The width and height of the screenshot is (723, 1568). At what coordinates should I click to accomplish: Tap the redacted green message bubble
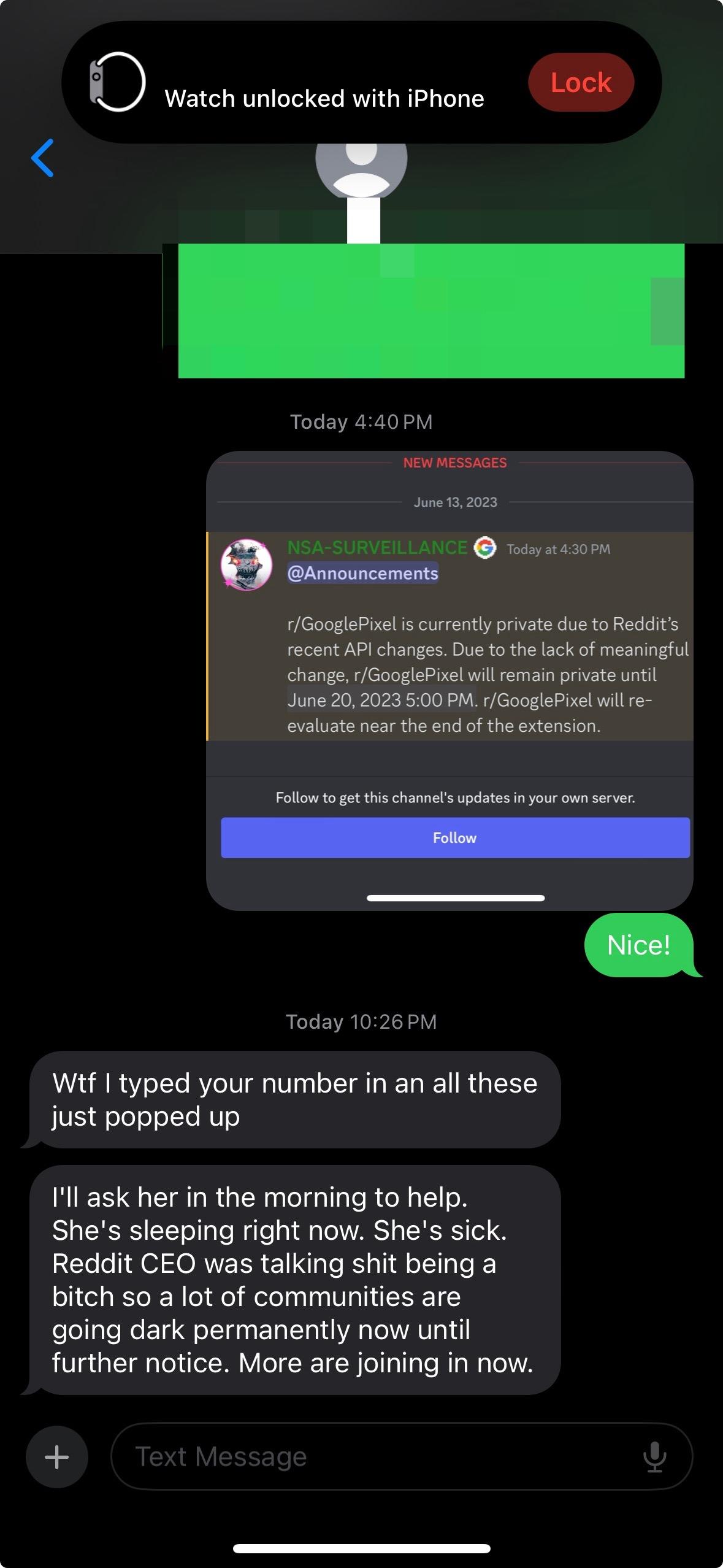coord(431,310)
